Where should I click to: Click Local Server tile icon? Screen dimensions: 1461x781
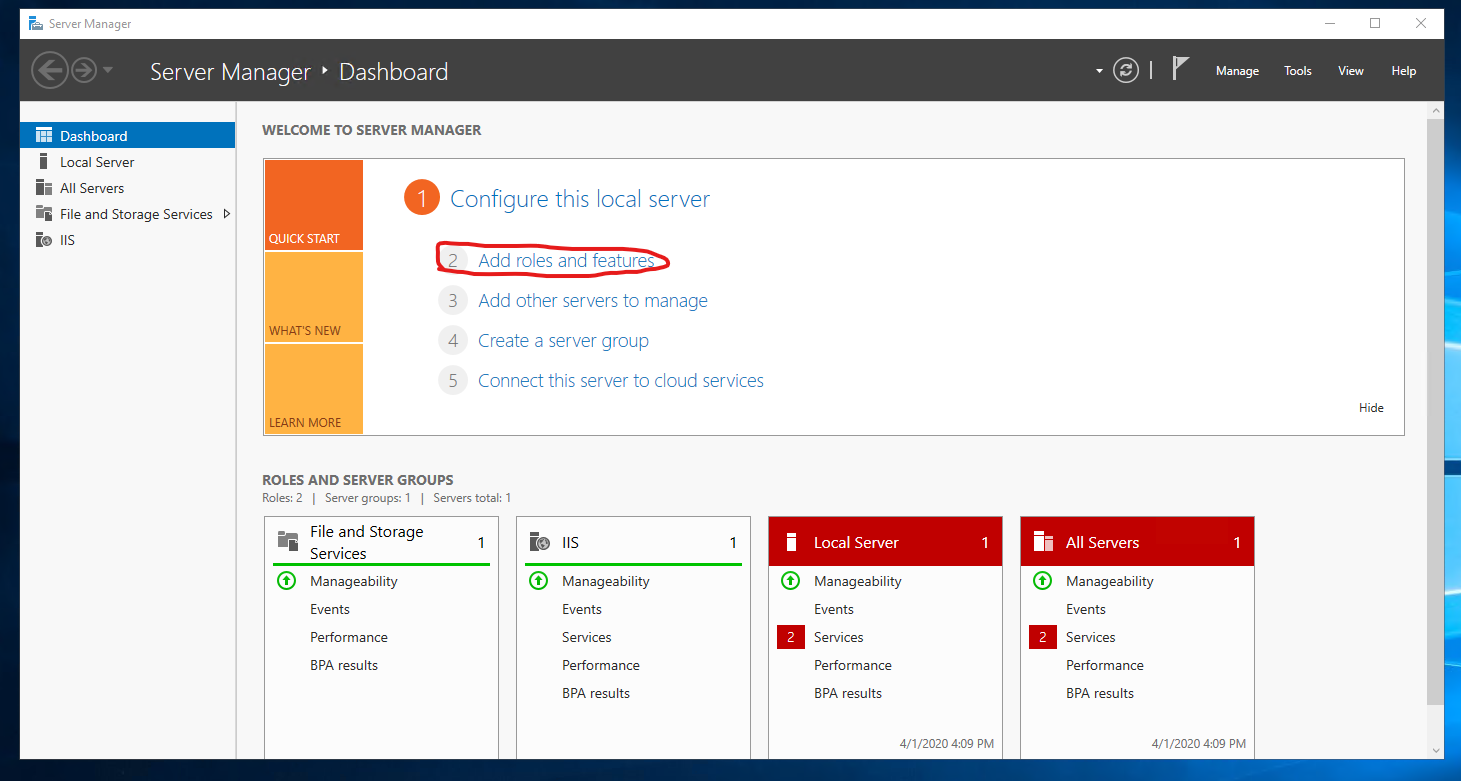coord(791,542)
